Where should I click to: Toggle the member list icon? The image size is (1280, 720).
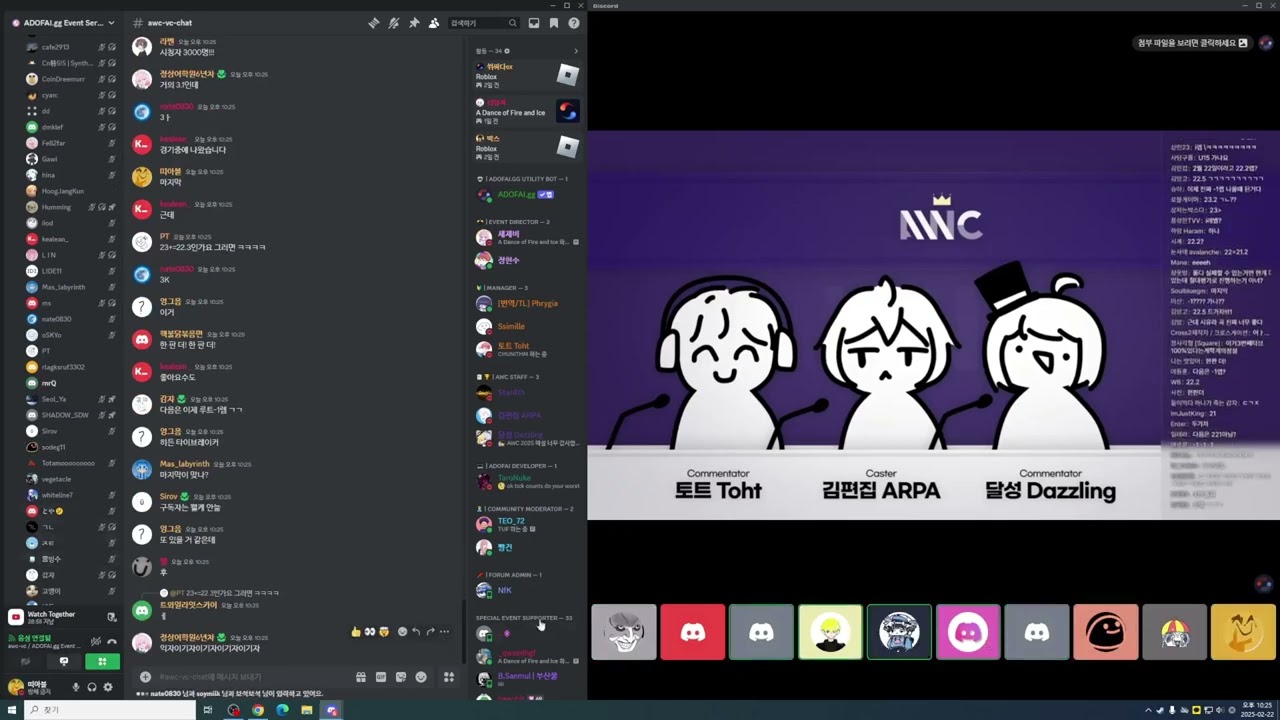pyautogui.click(x=433, y=23)
